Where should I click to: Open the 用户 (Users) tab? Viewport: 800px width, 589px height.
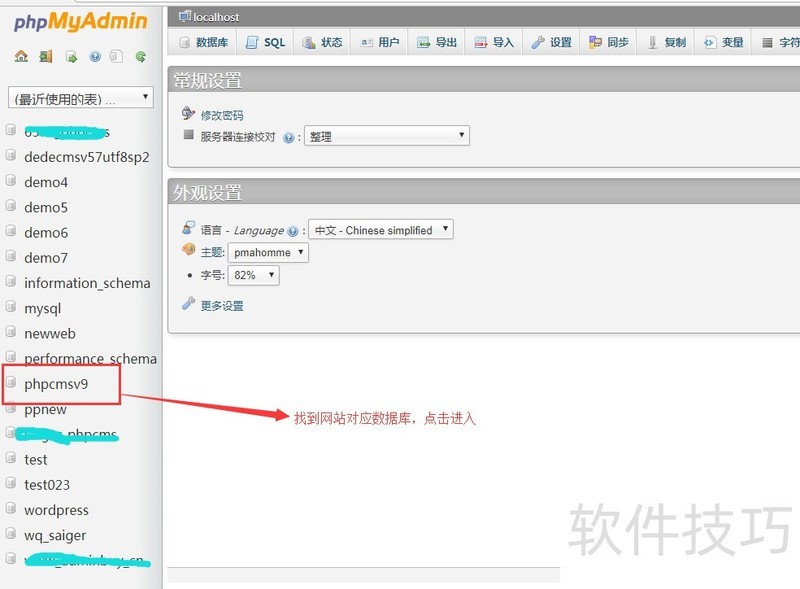tap(380, 42)
